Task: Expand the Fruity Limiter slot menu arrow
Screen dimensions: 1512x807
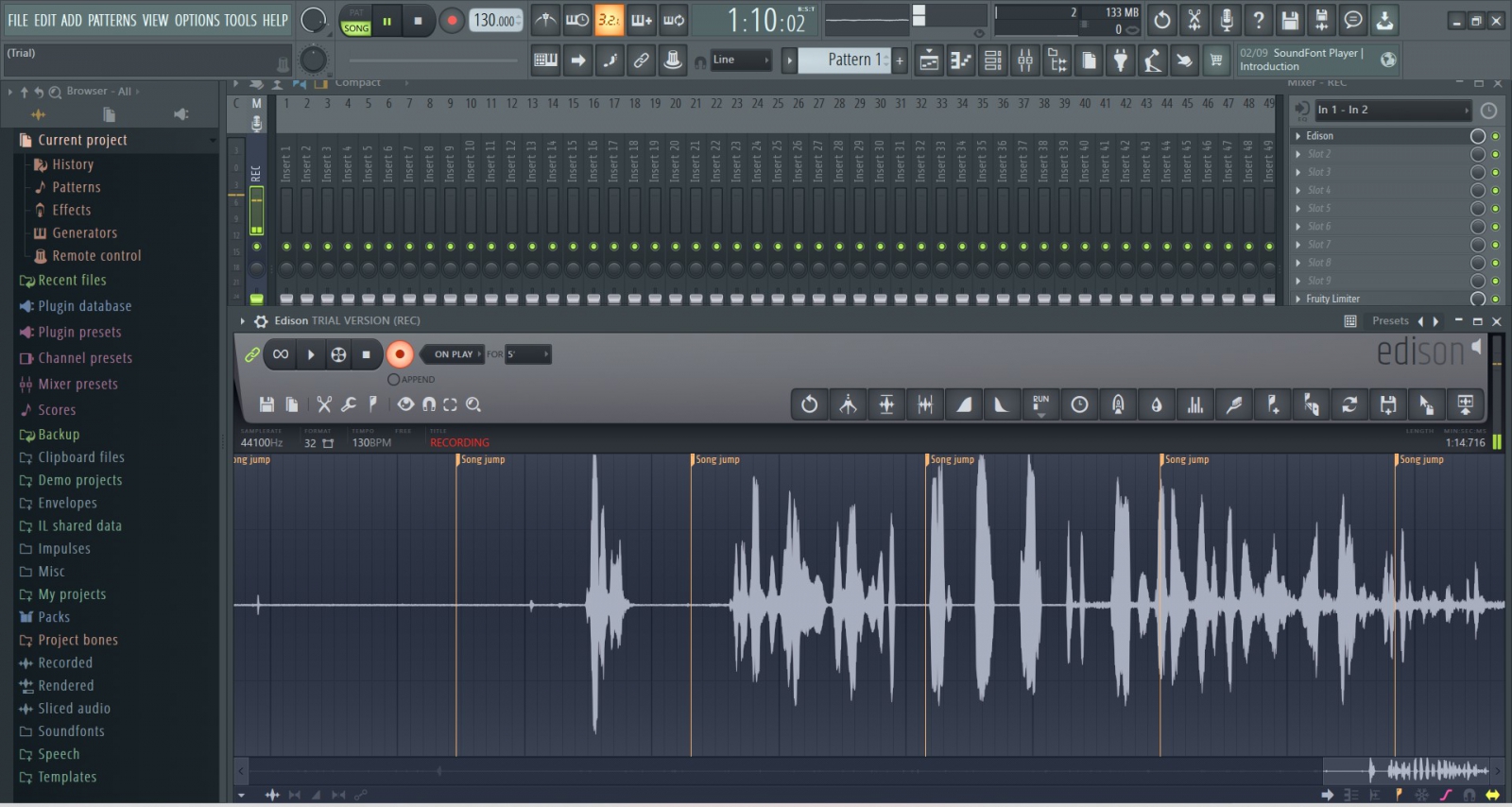Action: [x=1298, y=299]
